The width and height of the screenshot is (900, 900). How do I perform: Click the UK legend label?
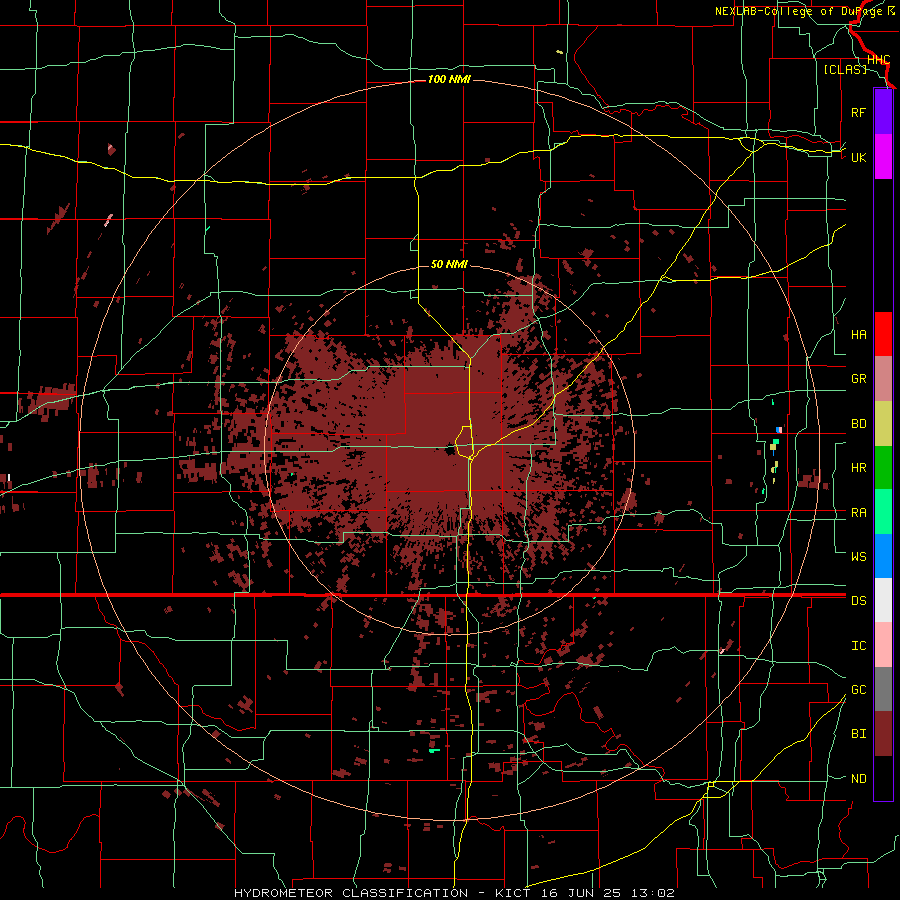(858, 157)
